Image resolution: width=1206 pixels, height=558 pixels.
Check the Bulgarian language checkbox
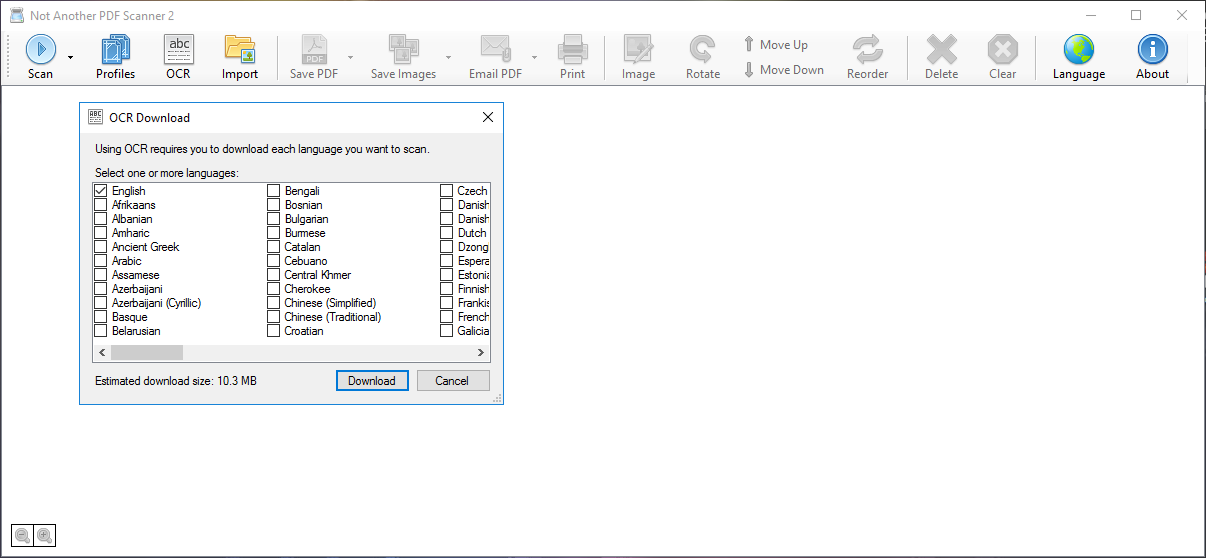pos(273,218)
